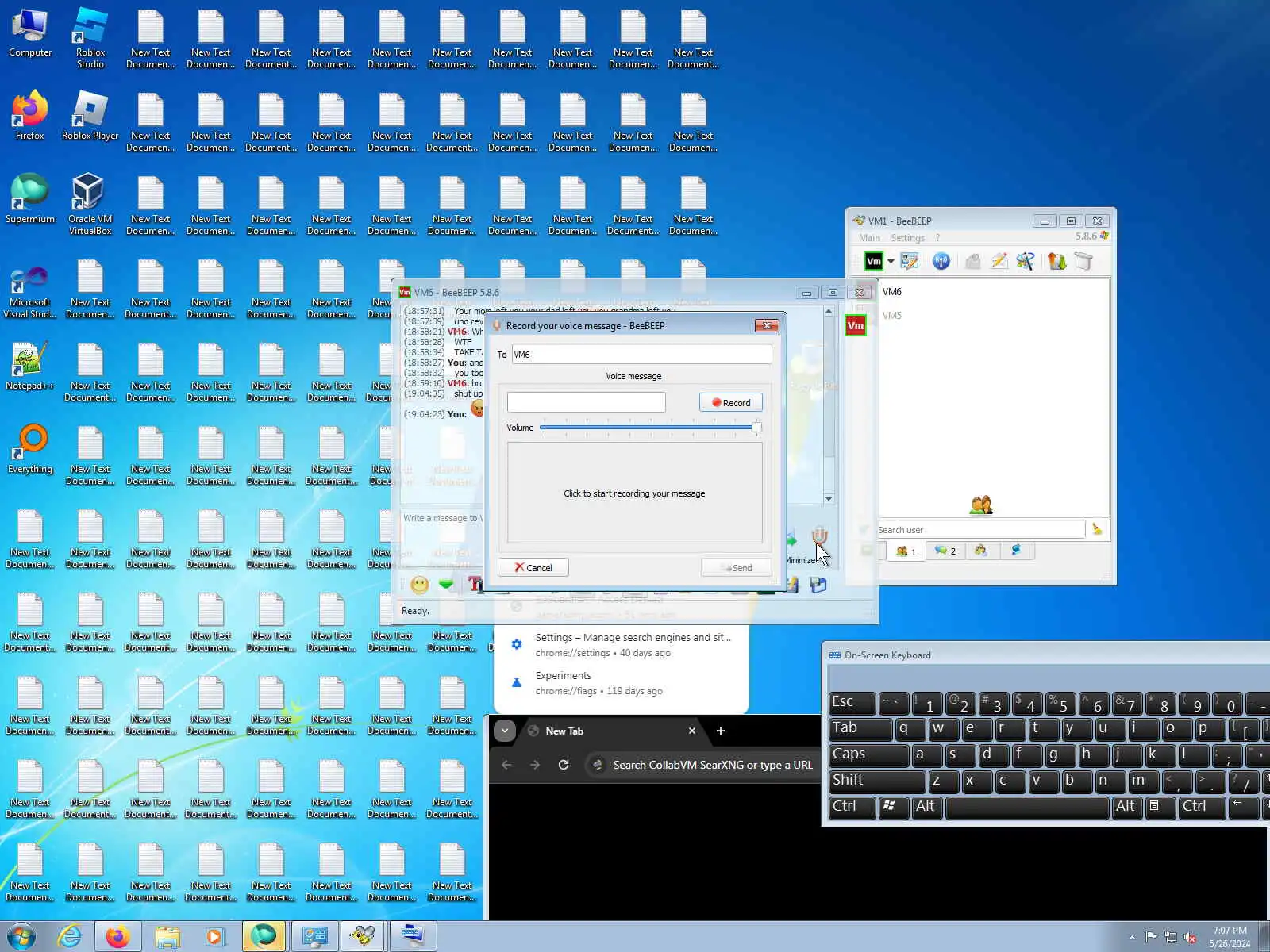Switch to the blue chat-bubble tab in BeeBEEP
Screen dimensions: 1270x952
coord(1016,551)
